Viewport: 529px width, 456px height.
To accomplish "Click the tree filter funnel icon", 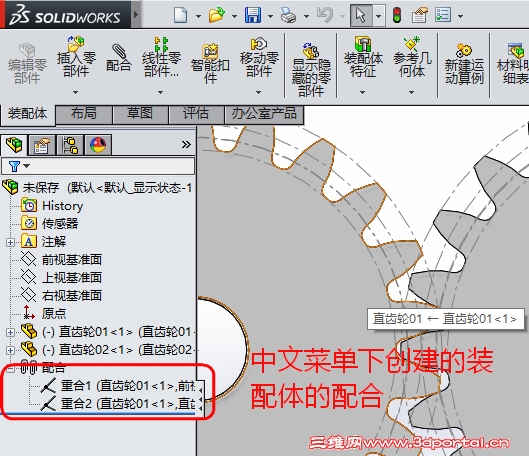I will click(x=14, y=166).
